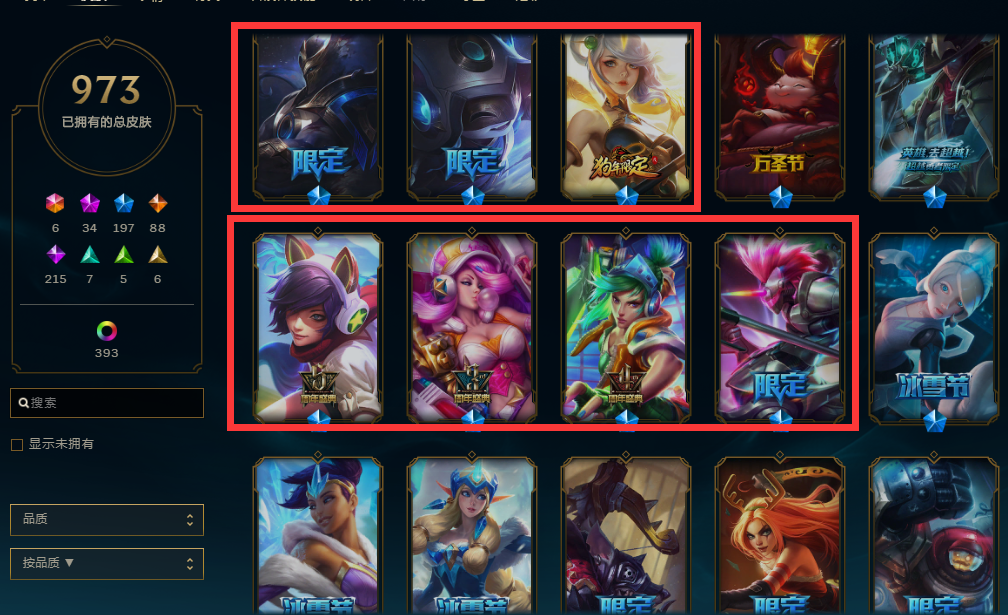Viewport: 1008px width, 615px height.
Task: Click the gold triangle icon above 6
Action: (x=158, y=255)
